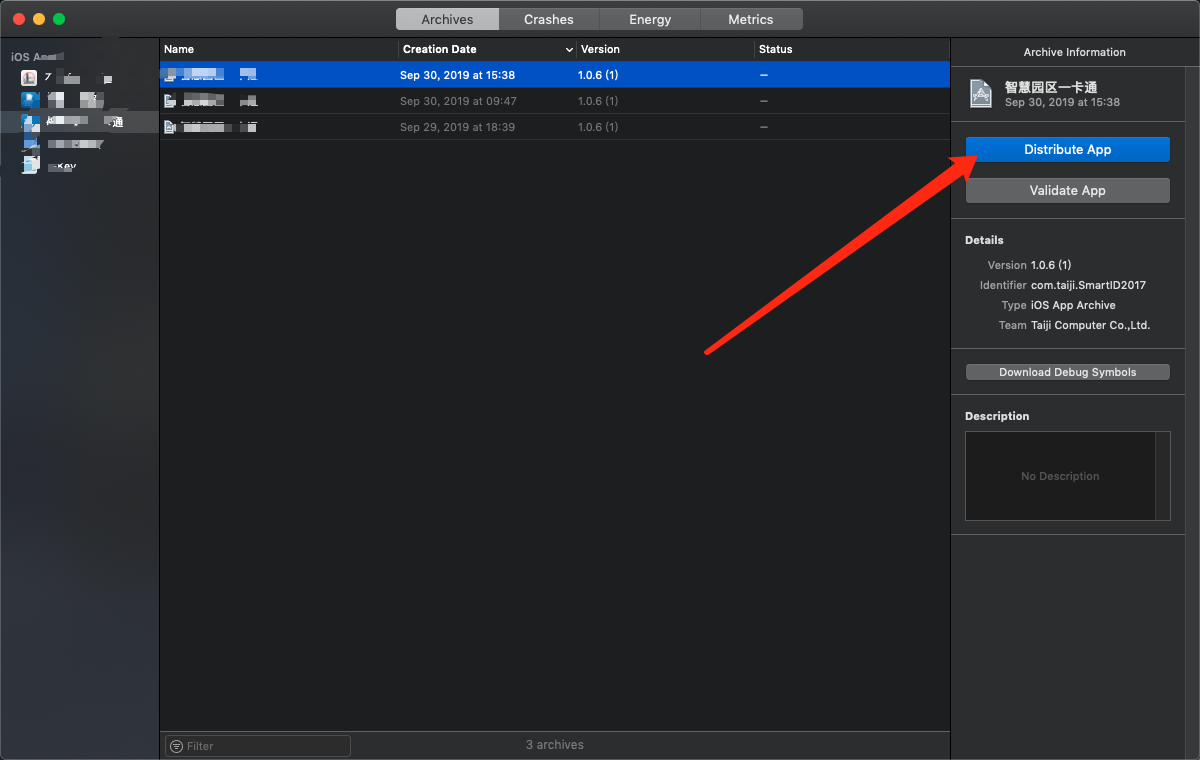This screenshot has height=760, width=1200.
Task: Download Debug Symbols for the archive
Action: click(x=1067, y=372)
